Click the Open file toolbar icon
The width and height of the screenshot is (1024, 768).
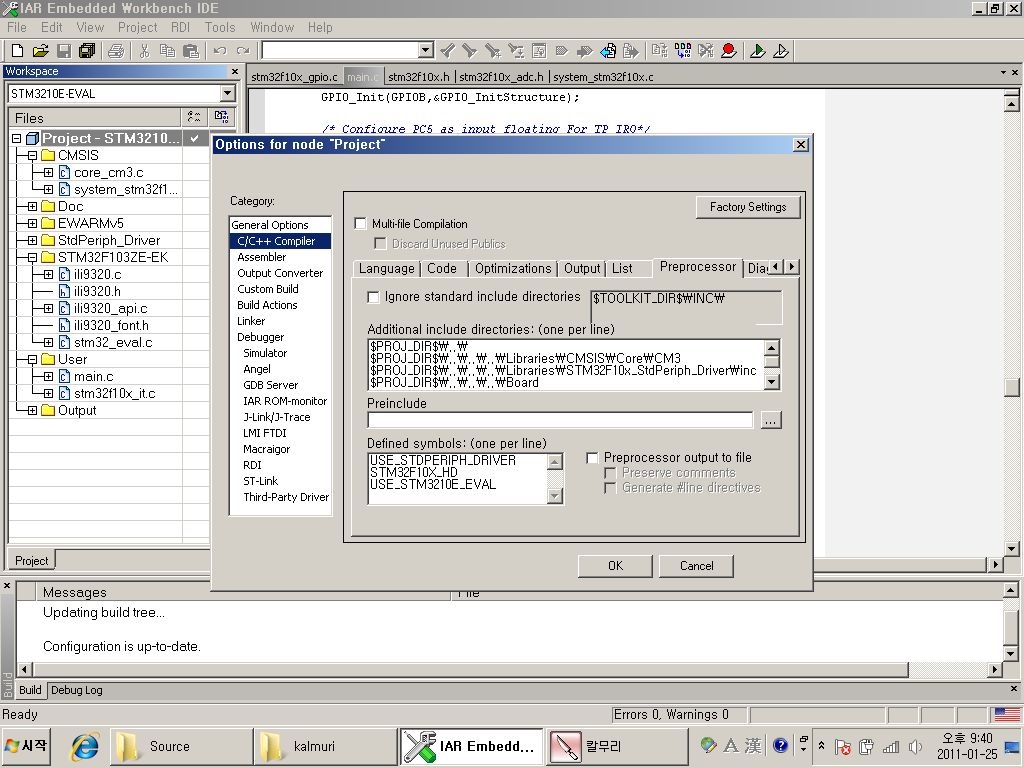[40, 50]
